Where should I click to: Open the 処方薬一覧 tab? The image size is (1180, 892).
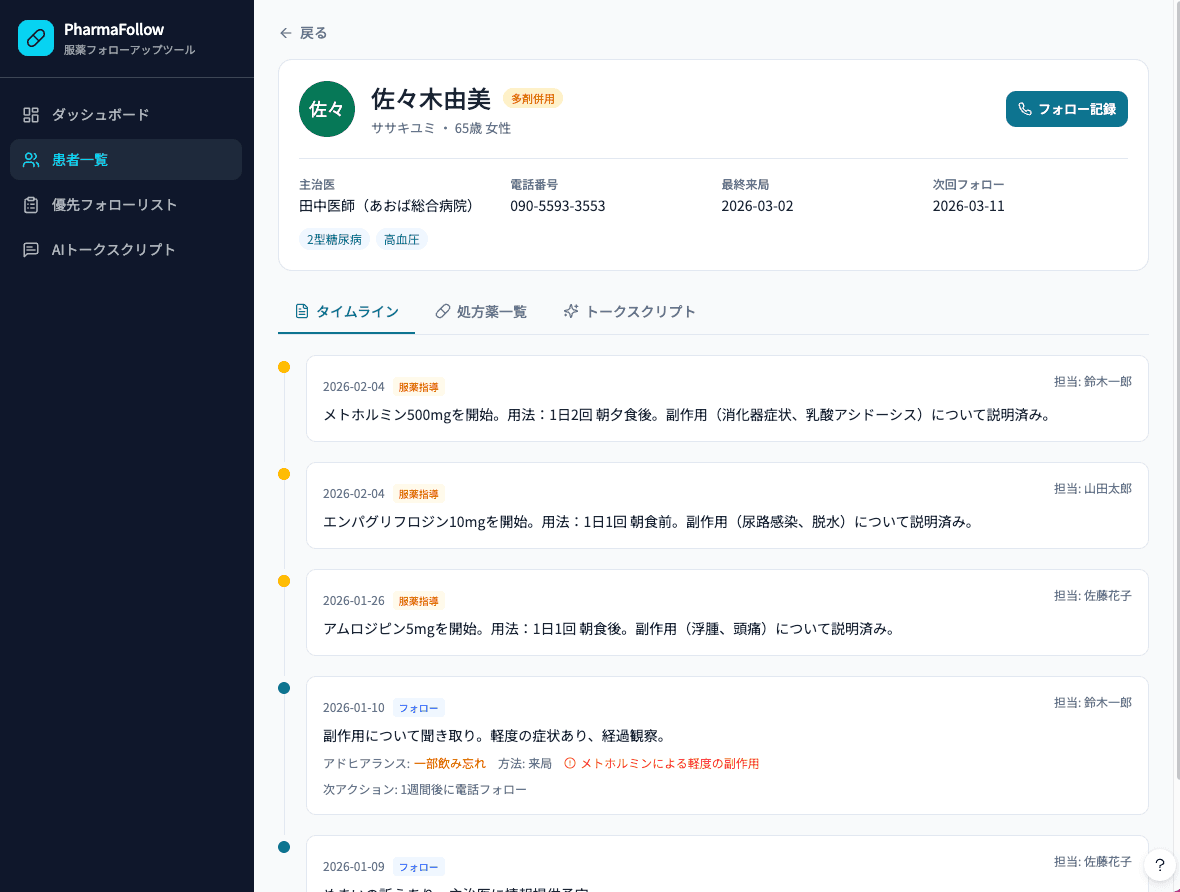(x=480, y=311)
